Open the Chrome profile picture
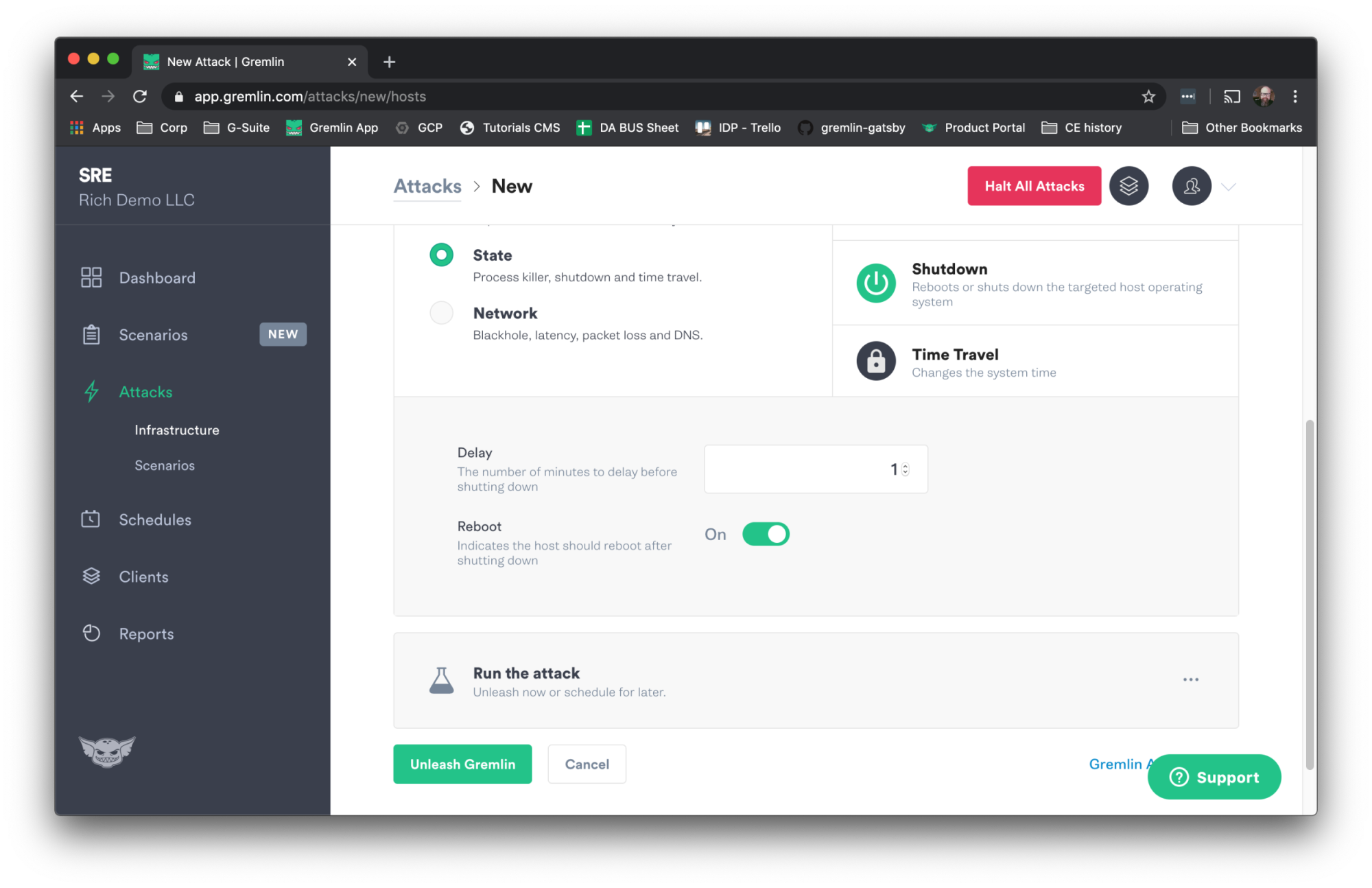Screen dimensions: 1372x888 [x=1264, y=97]
